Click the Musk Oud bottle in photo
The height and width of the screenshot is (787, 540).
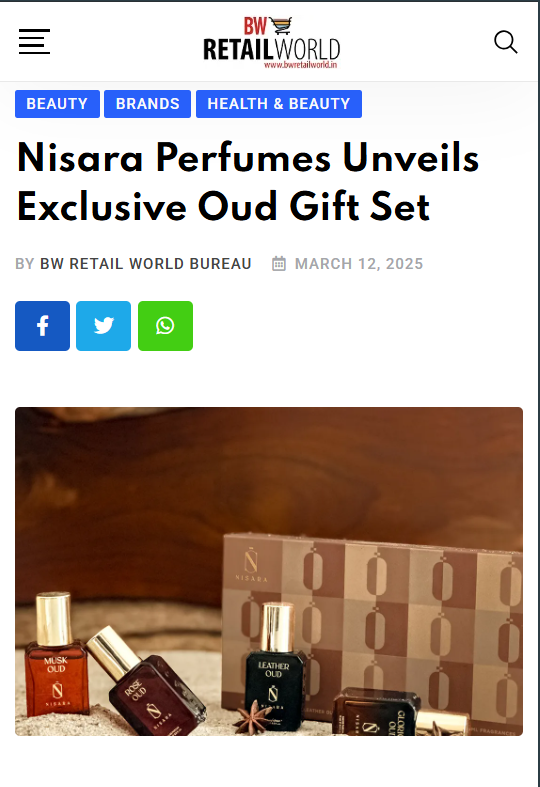point(55,655)
